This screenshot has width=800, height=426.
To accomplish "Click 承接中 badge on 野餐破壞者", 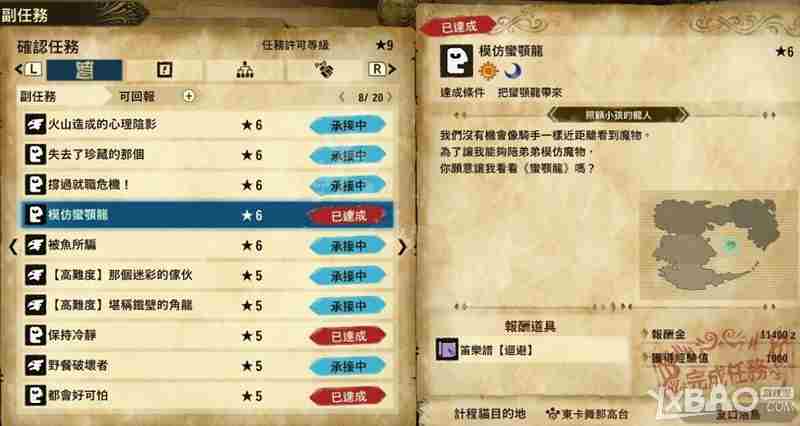I will [x=348, y=366].
